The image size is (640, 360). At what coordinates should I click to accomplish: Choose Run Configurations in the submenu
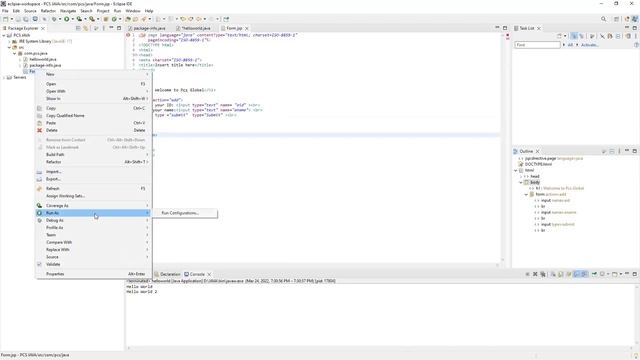180,213
